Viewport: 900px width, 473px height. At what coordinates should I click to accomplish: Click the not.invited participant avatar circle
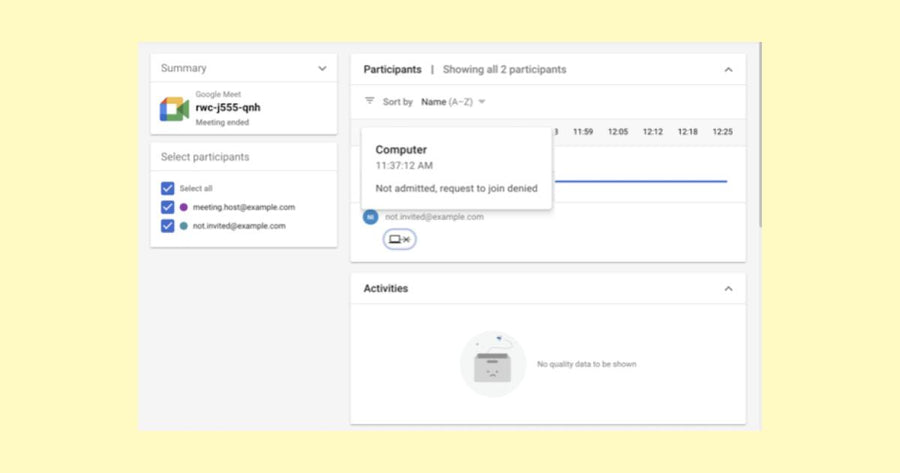(370, 217)
